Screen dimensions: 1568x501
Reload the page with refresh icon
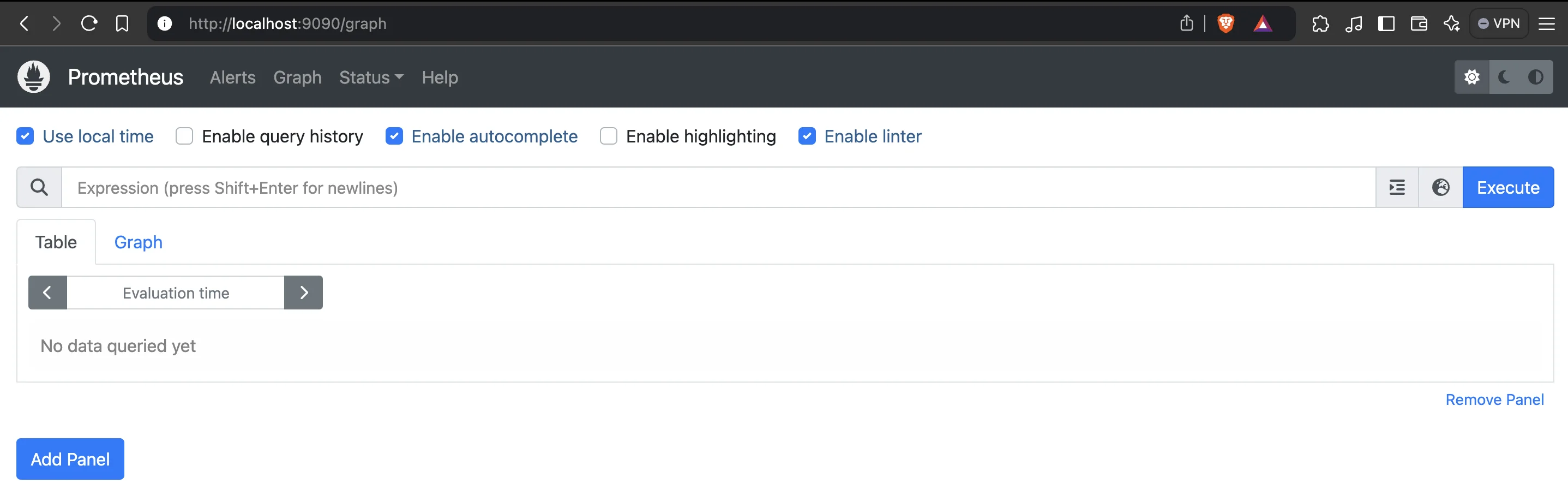point(89,24)
